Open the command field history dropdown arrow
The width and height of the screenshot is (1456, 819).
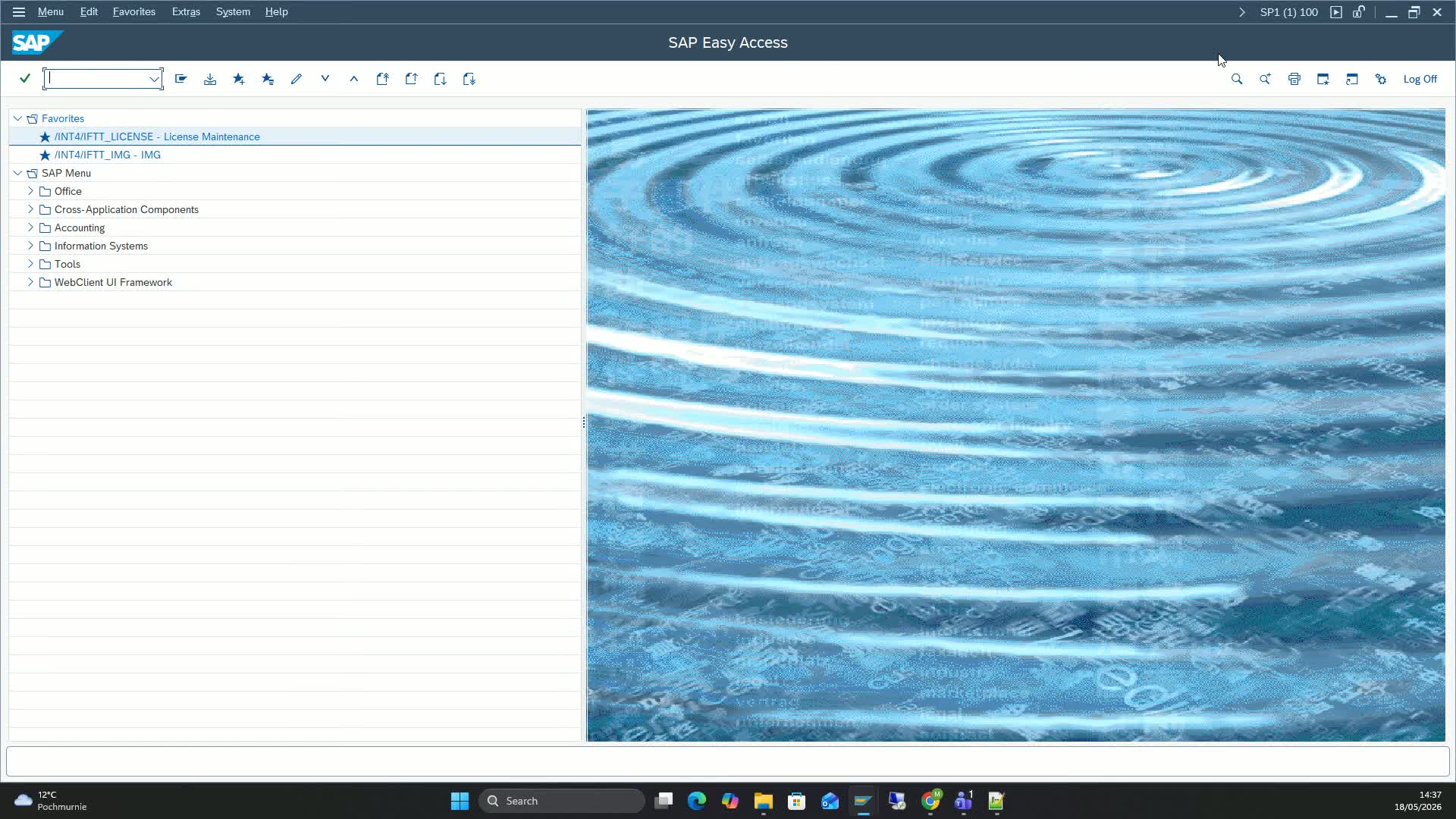tap(154, 79)
